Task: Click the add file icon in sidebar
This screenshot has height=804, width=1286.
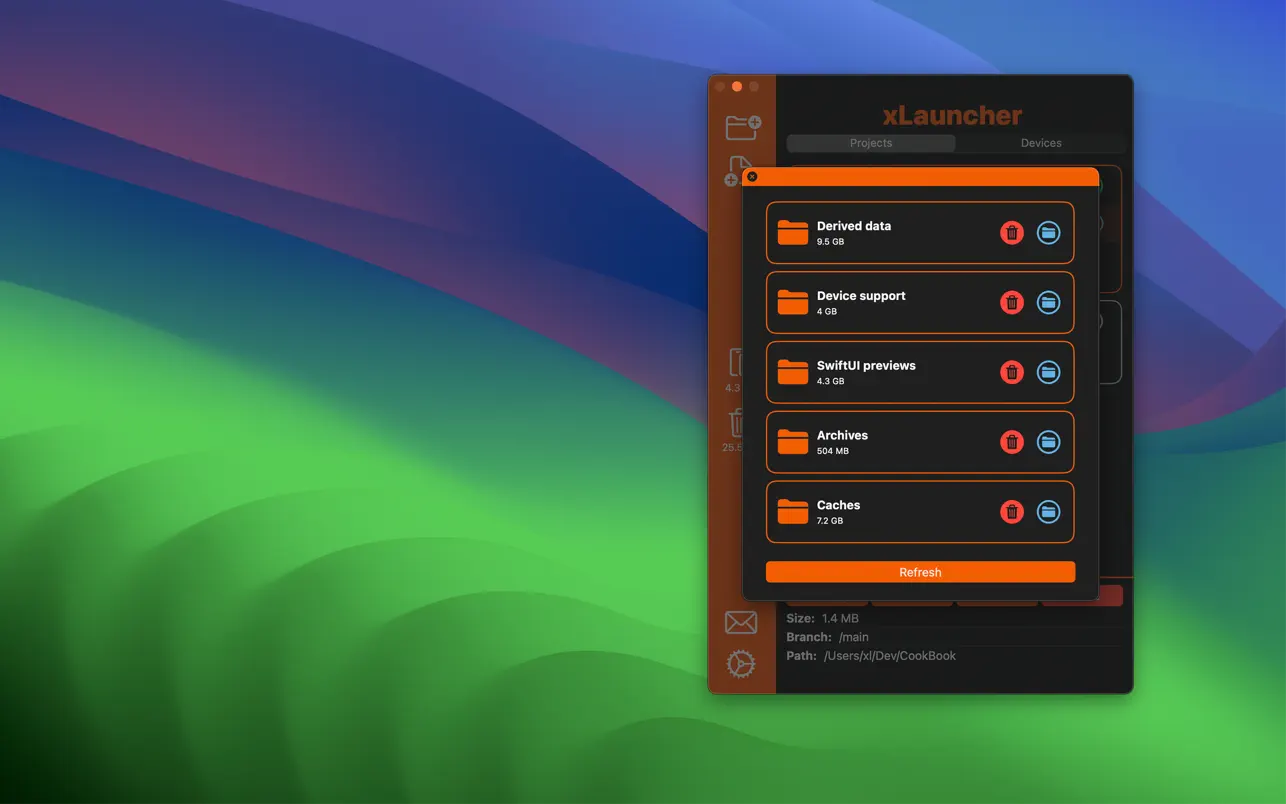Action: (740, 172)
